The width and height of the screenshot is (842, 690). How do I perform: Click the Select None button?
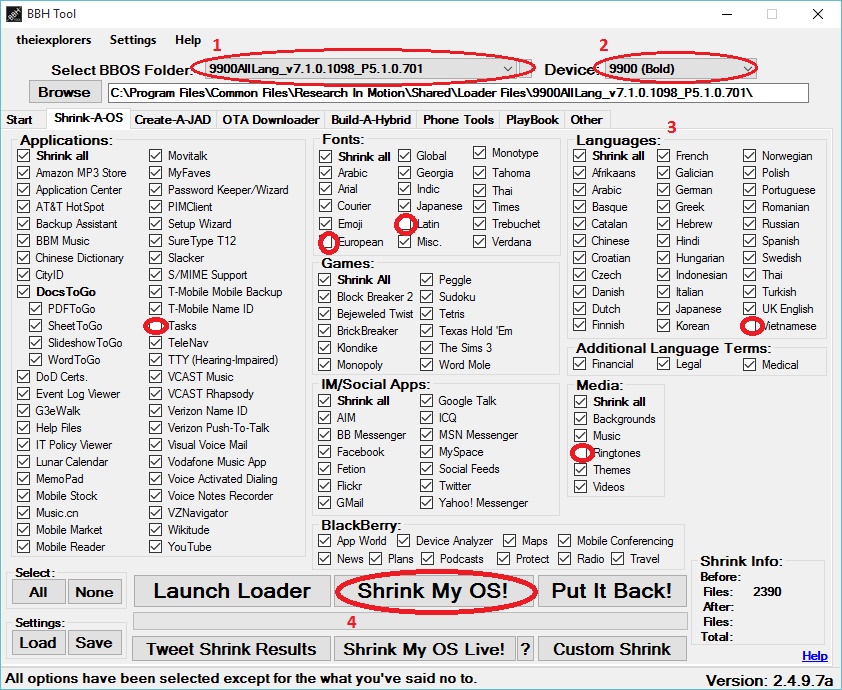95,592
